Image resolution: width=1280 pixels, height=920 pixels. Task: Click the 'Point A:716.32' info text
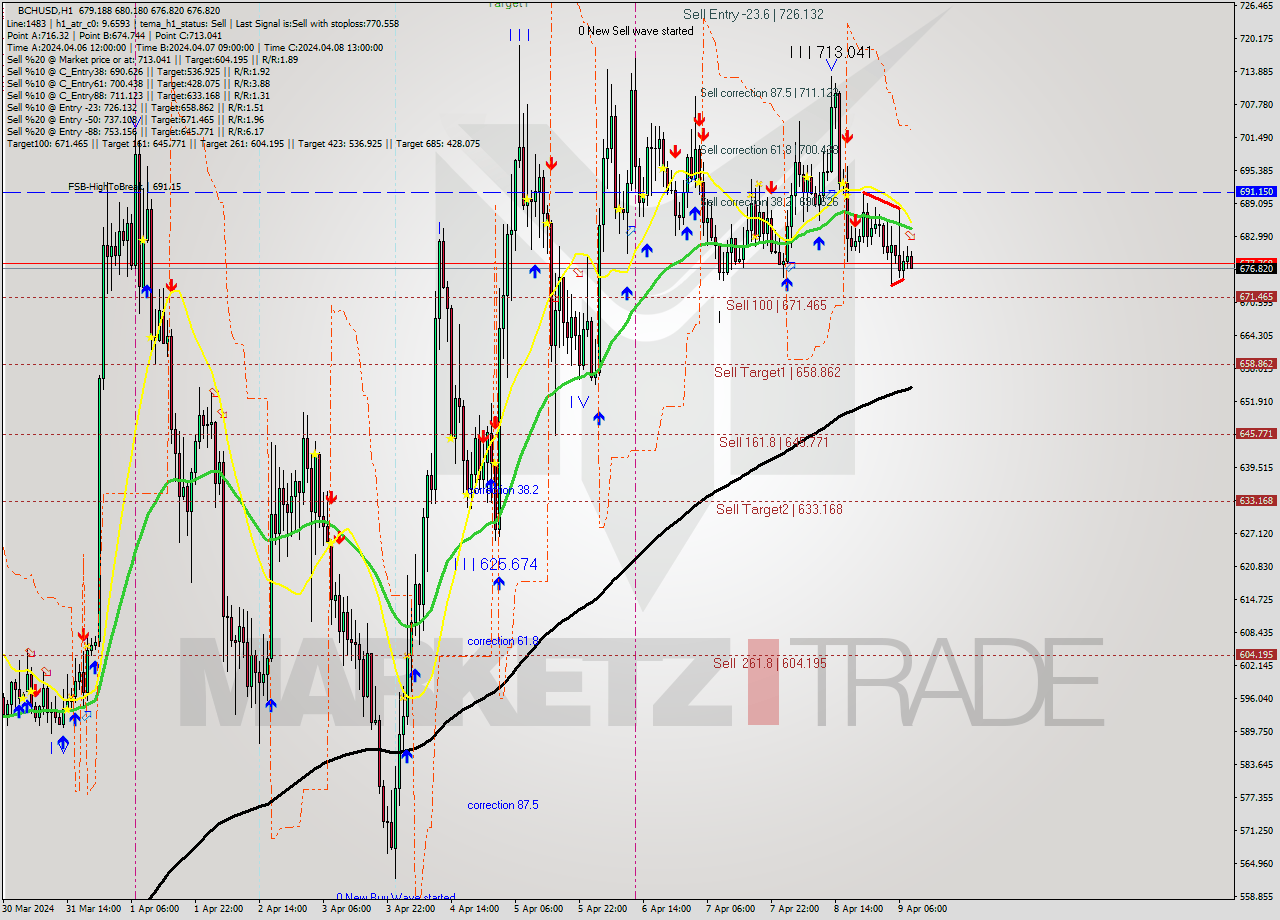coord(37,35)
